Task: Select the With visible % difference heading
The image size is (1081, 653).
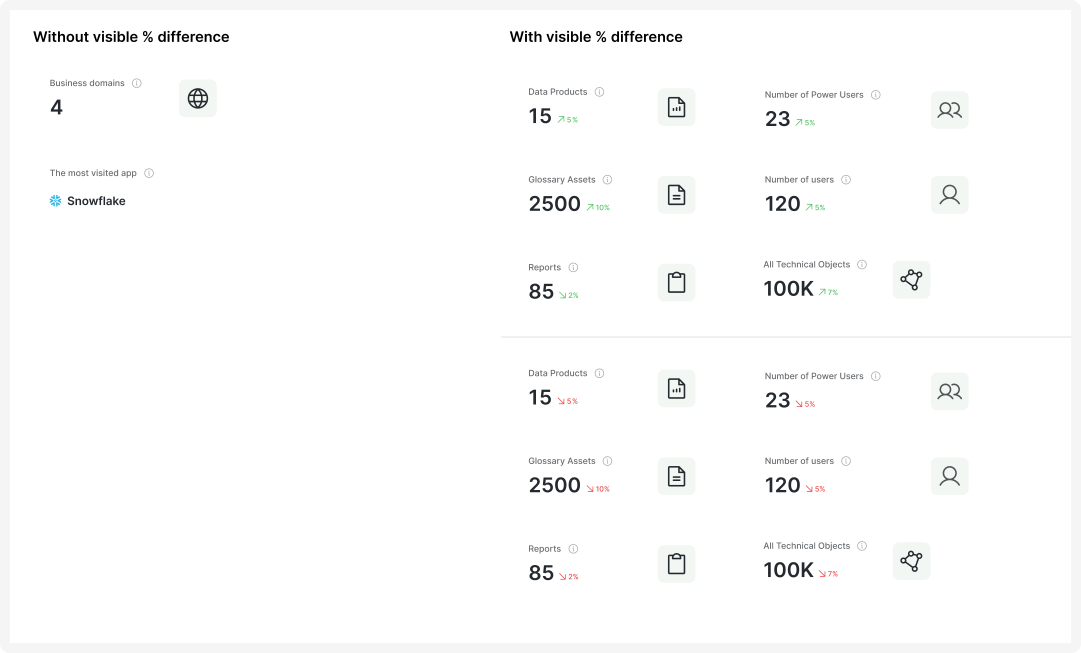Action: pos(596,37)
